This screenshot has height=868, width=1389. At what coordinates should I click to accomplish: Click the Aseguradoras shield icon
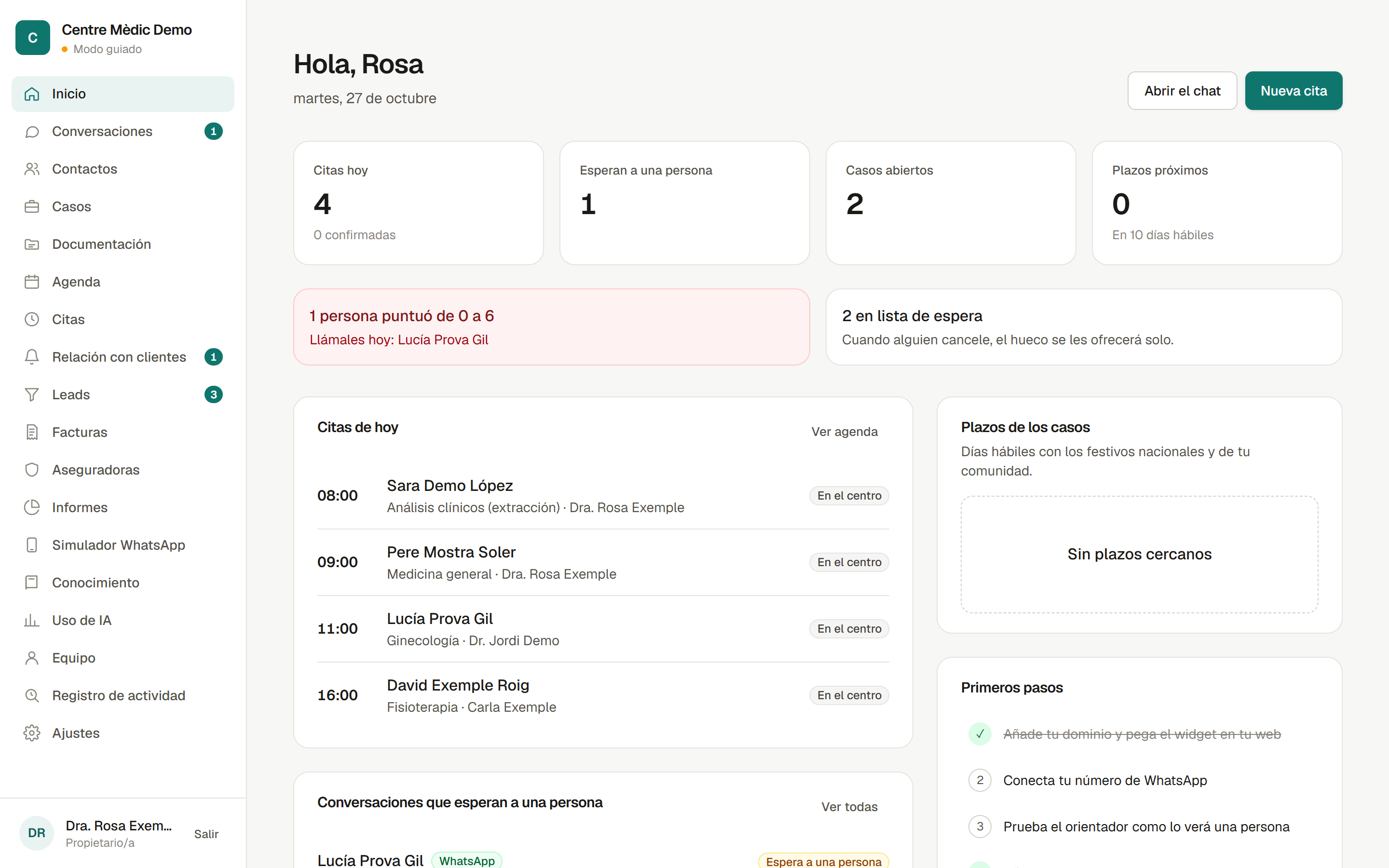pos(32,470)
